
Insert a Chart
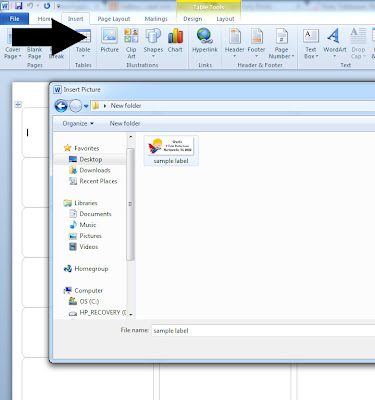tap(175, 41)
